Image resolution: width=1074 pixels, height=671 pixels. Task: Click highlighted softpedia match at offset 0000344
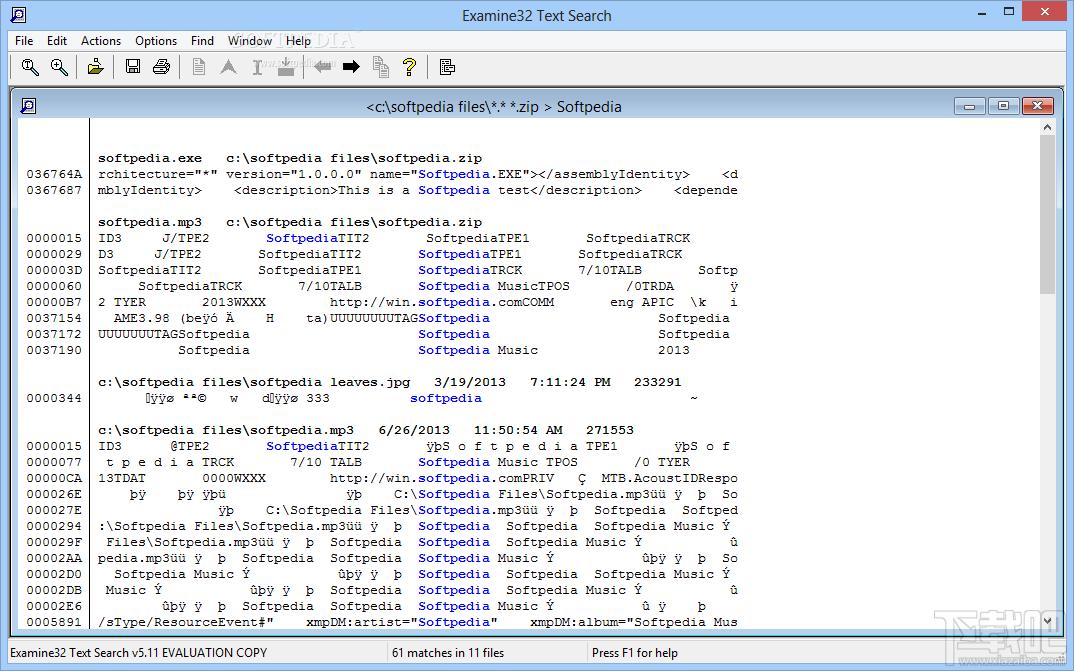tap(446, 398)
